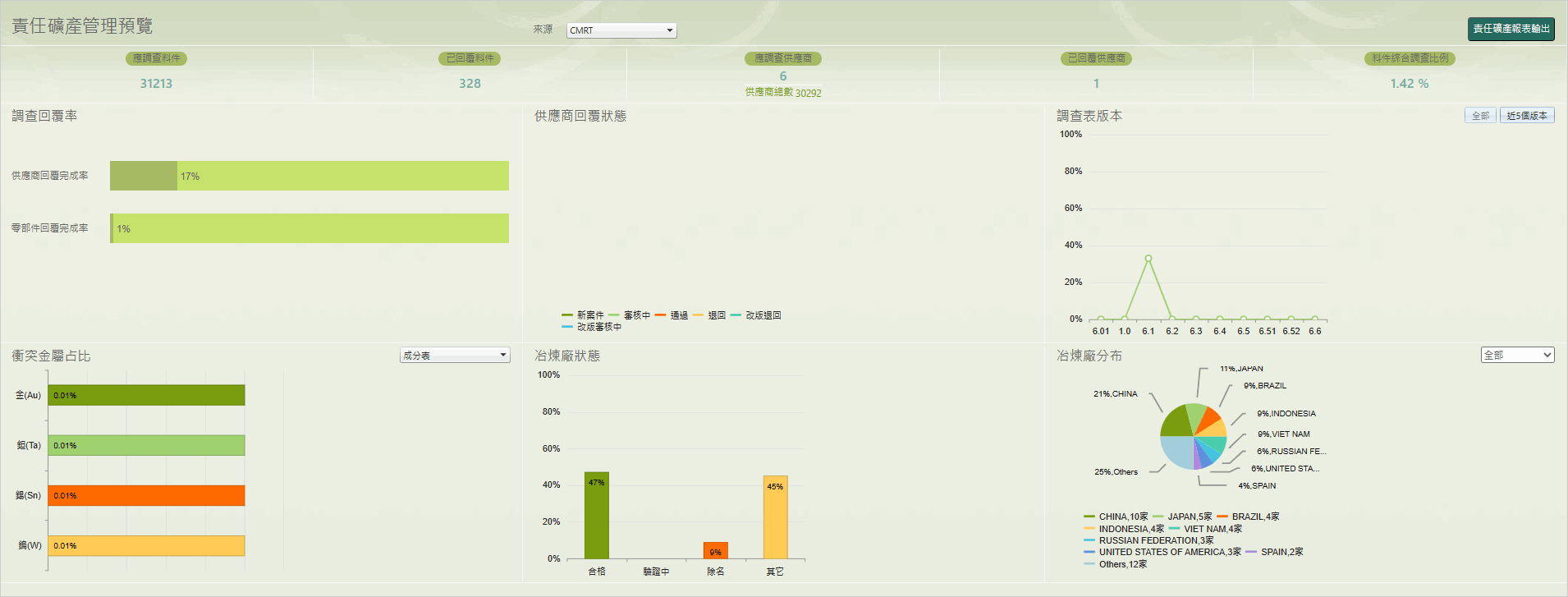Select the 合格 47% column
The height and width of the screenshot is (597, 1568).
pos(597,516)
